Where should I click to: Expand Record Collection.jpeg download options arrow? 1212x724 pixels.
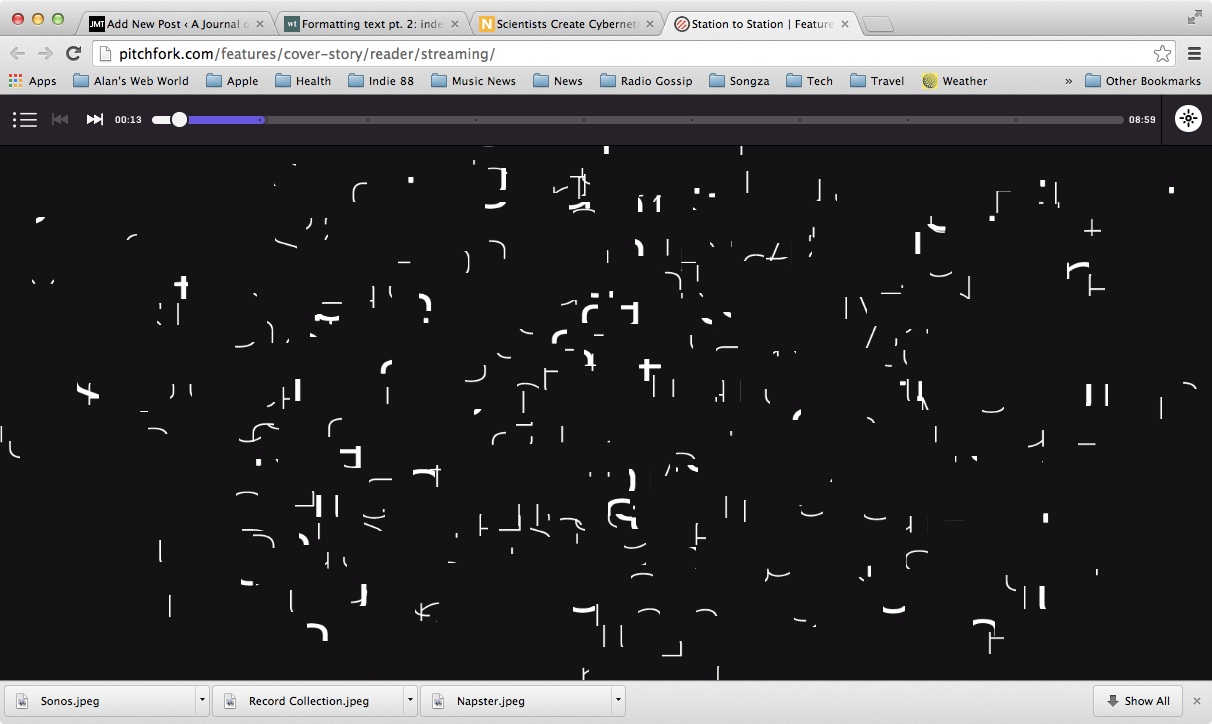click(x=410, y=701)
